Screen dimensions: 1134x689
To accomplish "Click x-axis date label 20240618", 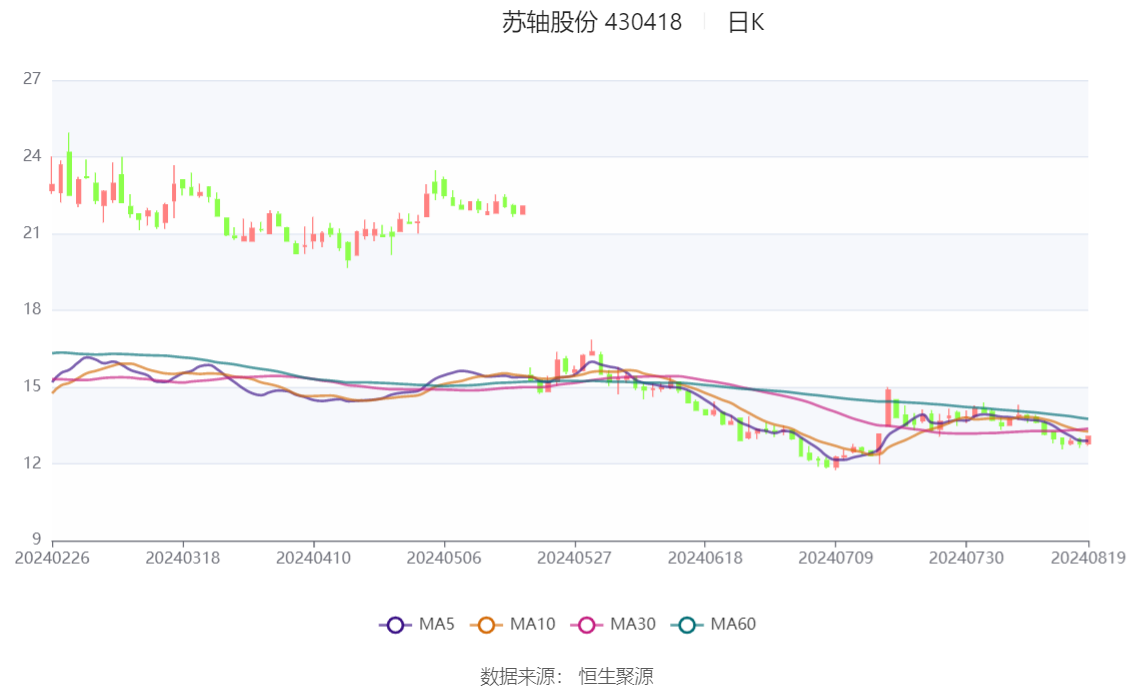I will (705, 558).
